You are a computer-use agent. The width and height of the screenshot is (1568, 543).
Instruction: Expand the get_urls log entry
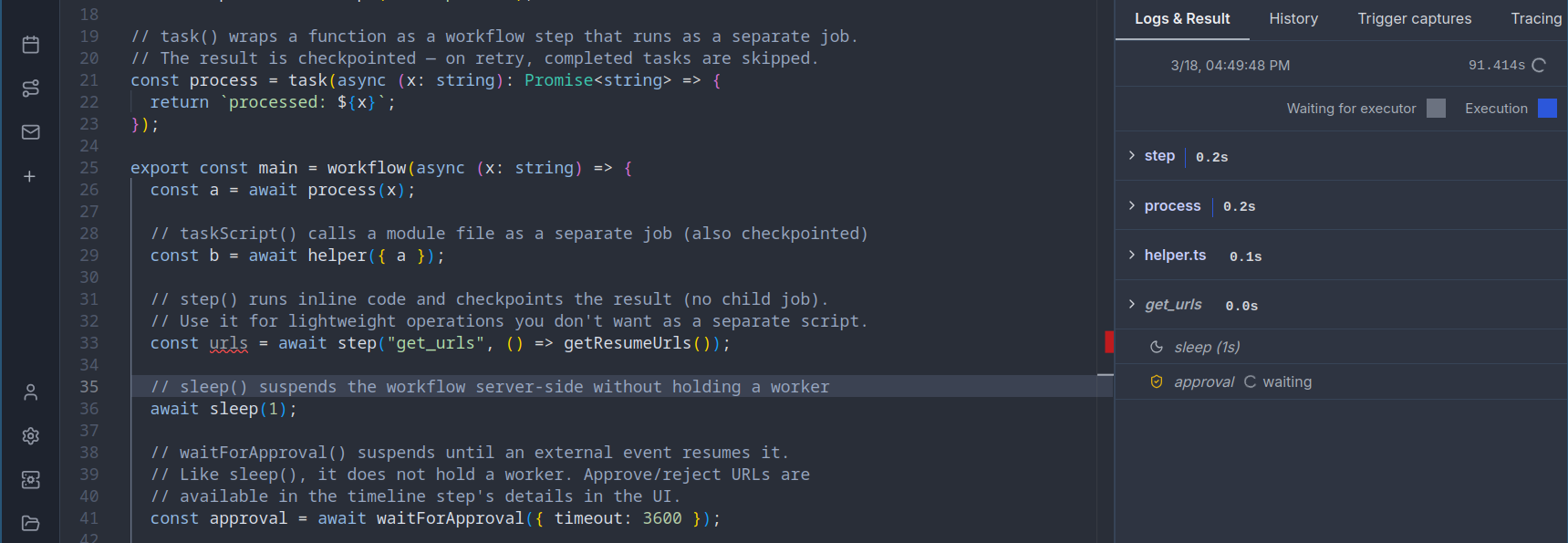[x=1132, y=305]
